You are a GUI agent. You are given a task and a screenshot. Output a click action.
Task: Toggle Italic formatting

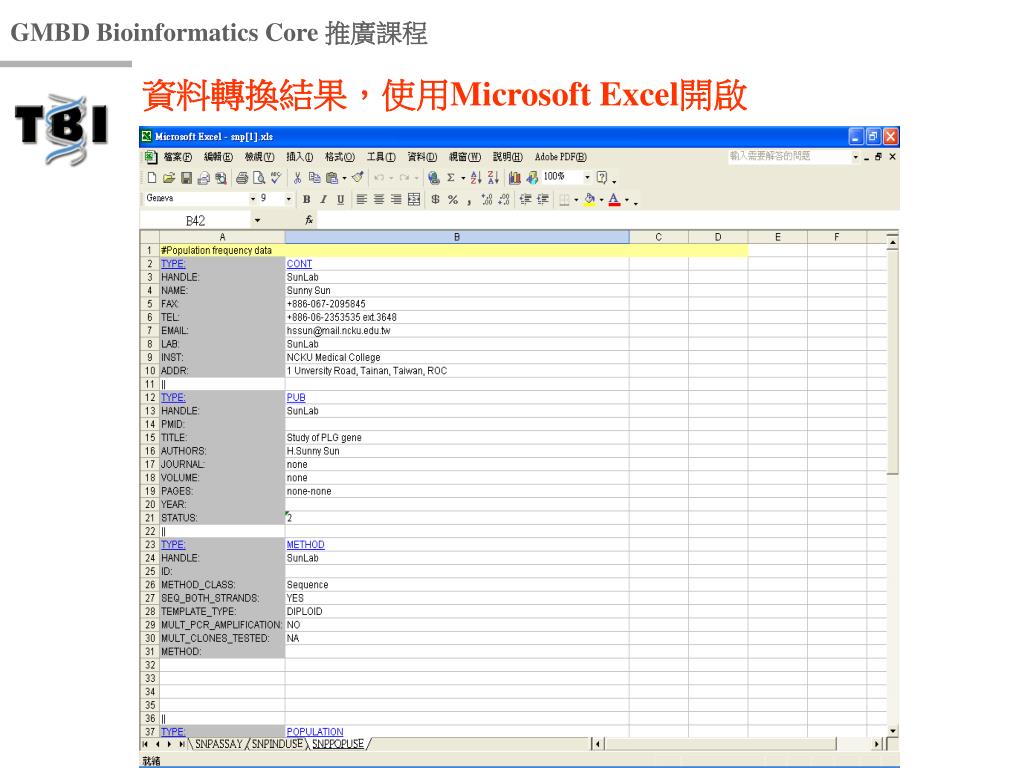coord(323,199)
